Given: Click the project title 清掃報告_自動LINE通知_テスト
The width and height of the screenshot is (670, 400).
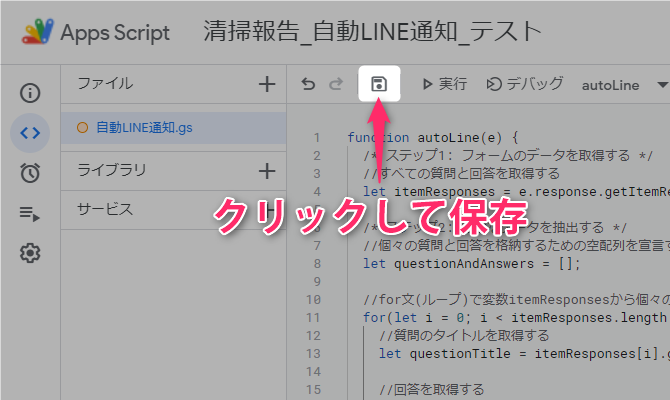Looking at the screenshot, I should pyautogui.click(x=372, y=32).
